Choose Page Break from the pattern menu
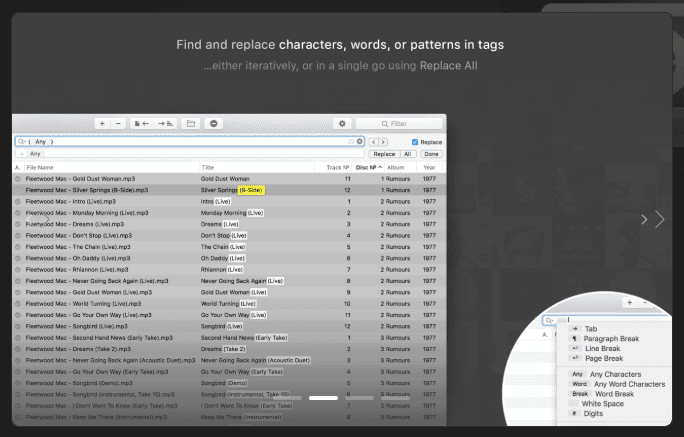This screenshot has height=437, width=684. [604, 358]
